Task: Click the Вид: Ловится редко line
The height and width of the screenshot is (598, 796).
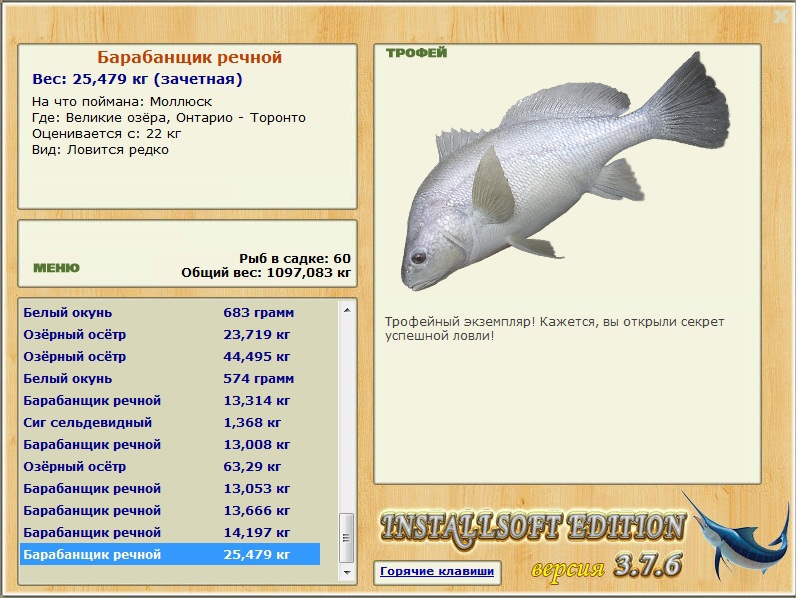Action: point(100,150)
